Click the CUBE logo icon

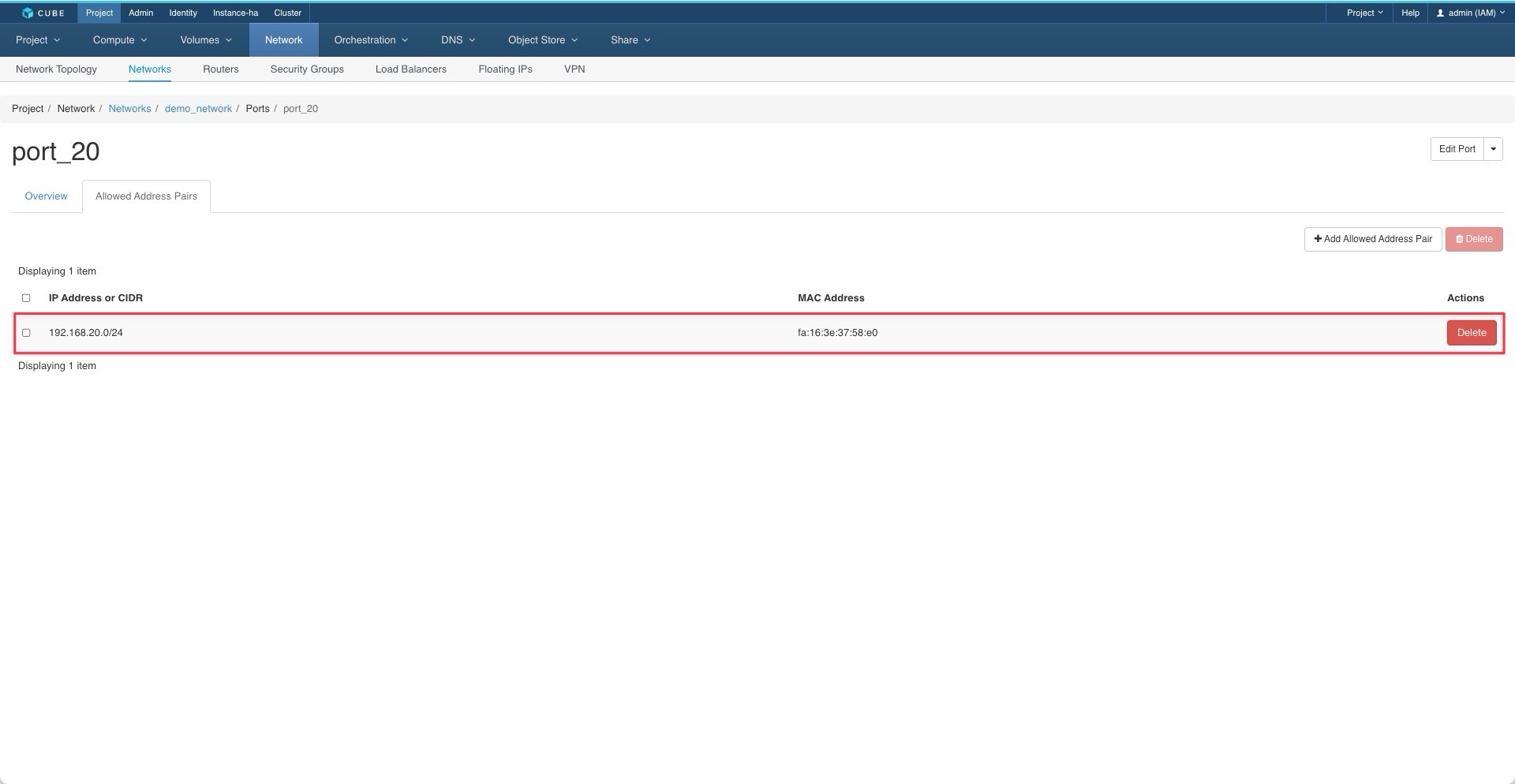click(x=28, y=13)
